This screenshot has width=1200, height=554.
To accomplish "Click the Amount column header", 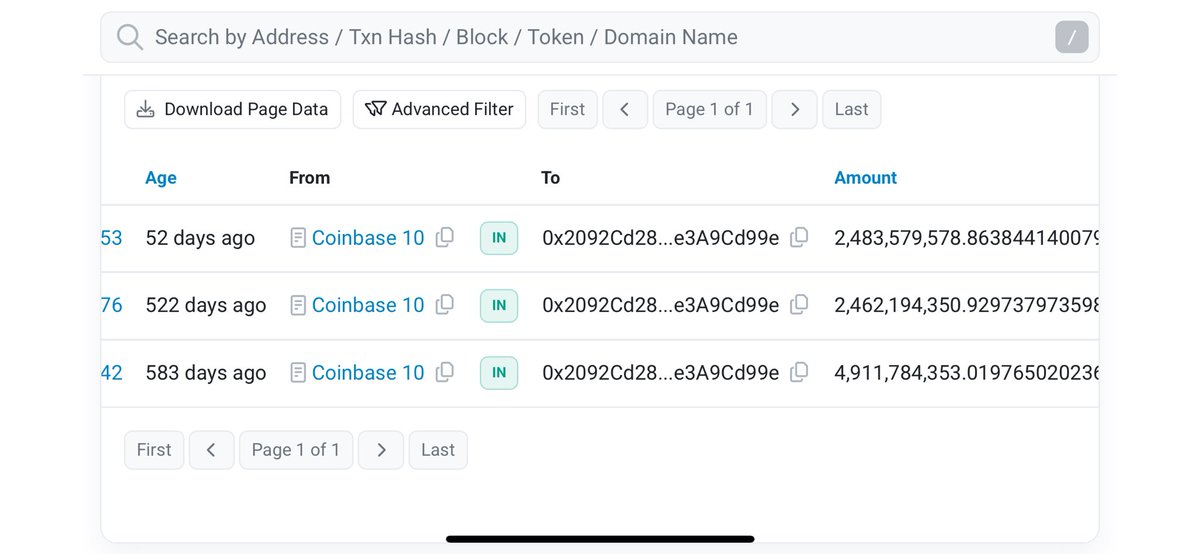I will [x=865, y=178].
